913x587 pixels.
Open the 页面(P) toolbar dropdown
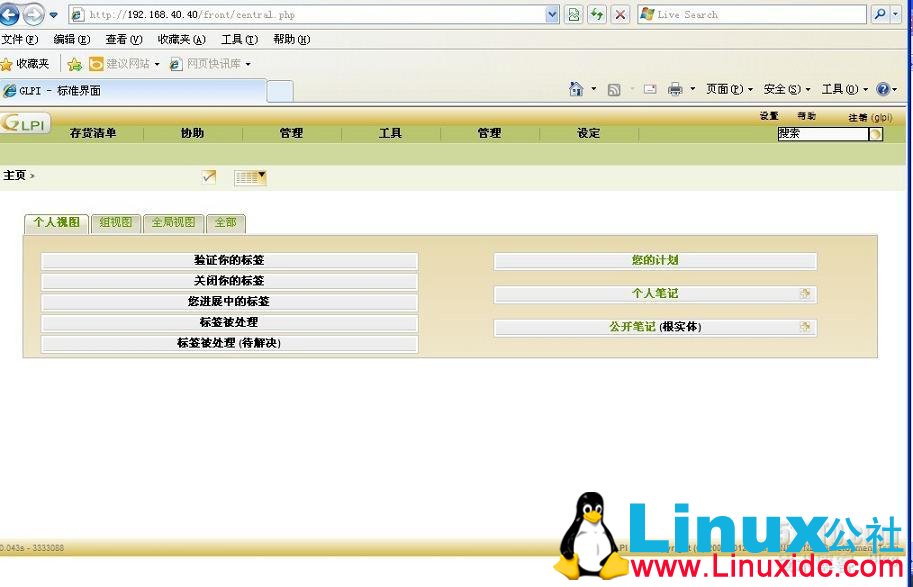pyautogui.click(x=729, y=89)
